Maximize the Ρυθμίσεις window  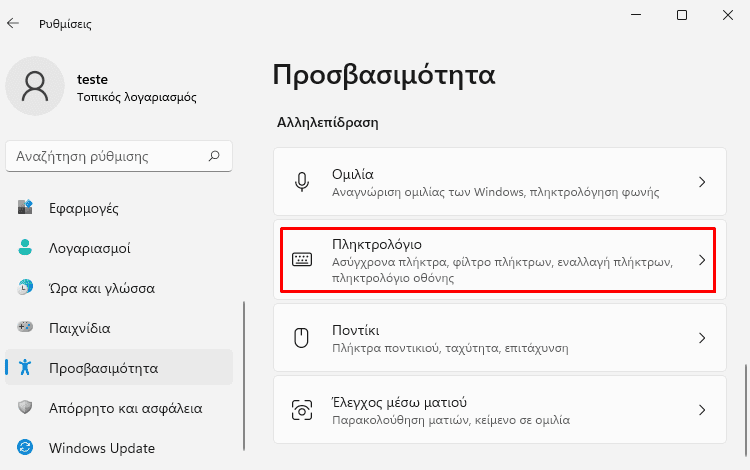pos(682,15)
